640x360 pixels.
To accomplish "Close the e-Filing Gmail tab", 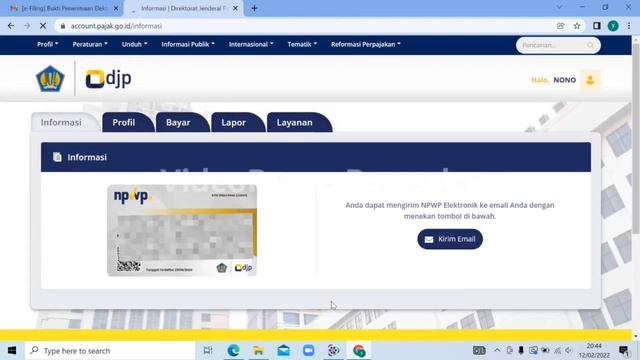I will pyautogui.click(x=116, y=8).
